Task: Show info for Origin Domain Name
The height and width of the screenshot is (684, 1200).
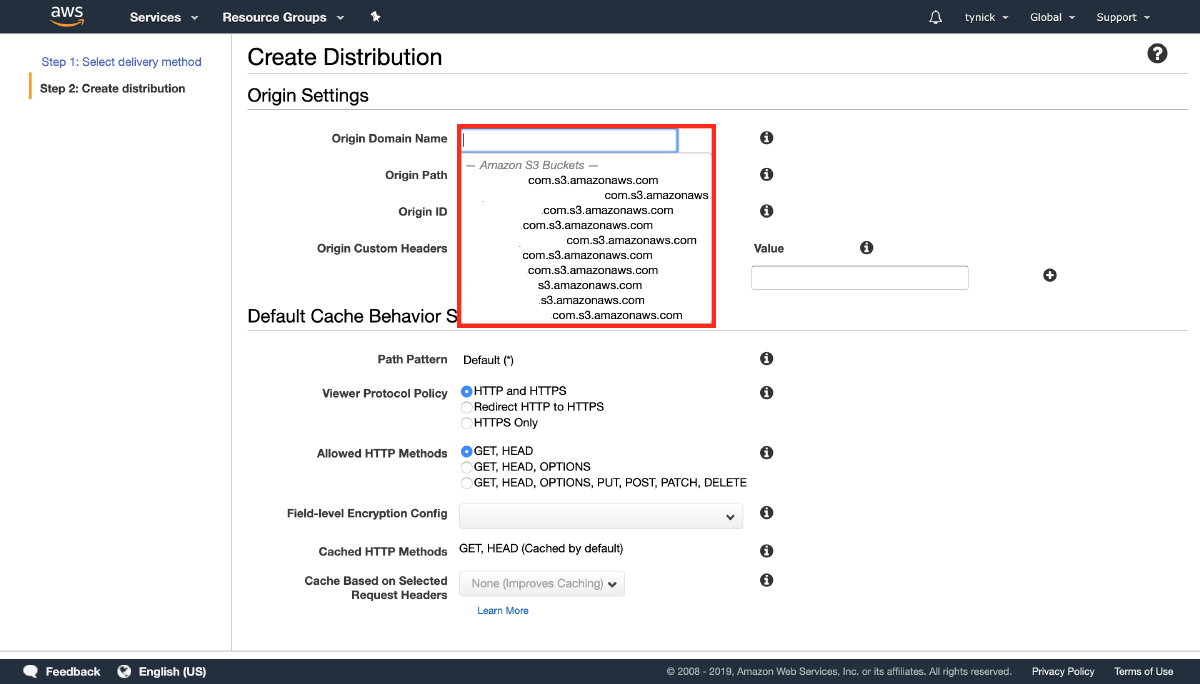Action: point(767,138)
